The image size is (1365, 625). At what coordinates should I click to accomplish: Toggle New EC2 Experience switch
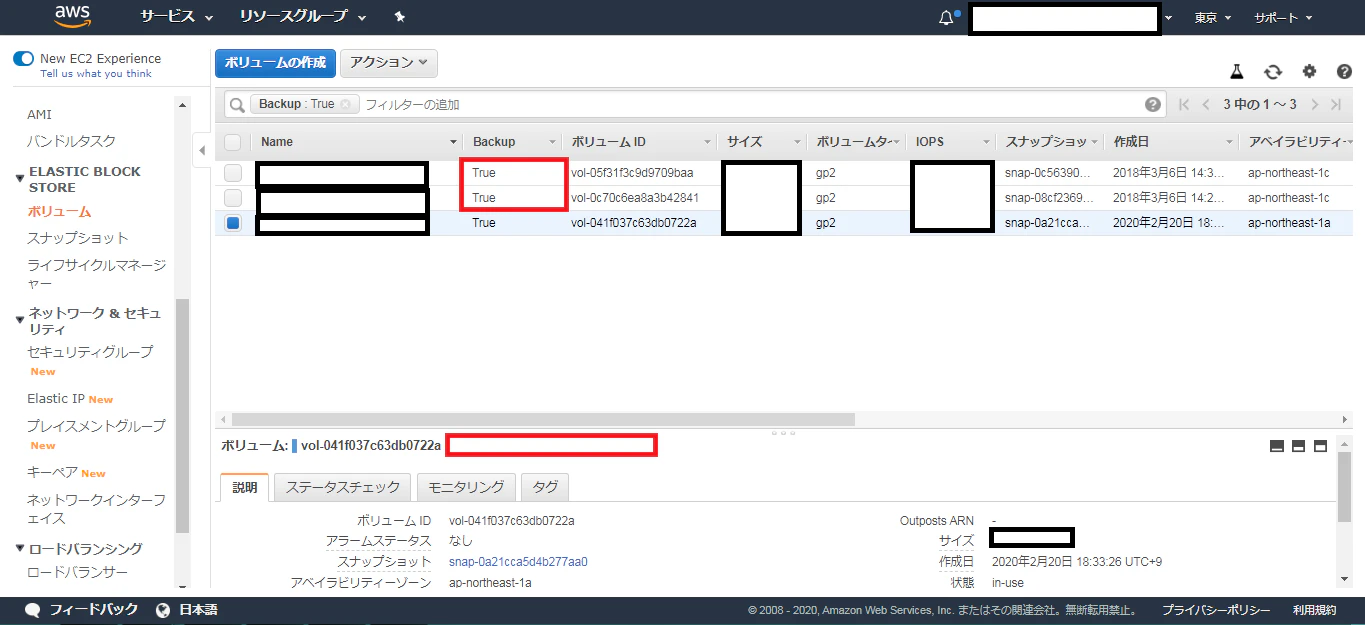coord(23,59)
